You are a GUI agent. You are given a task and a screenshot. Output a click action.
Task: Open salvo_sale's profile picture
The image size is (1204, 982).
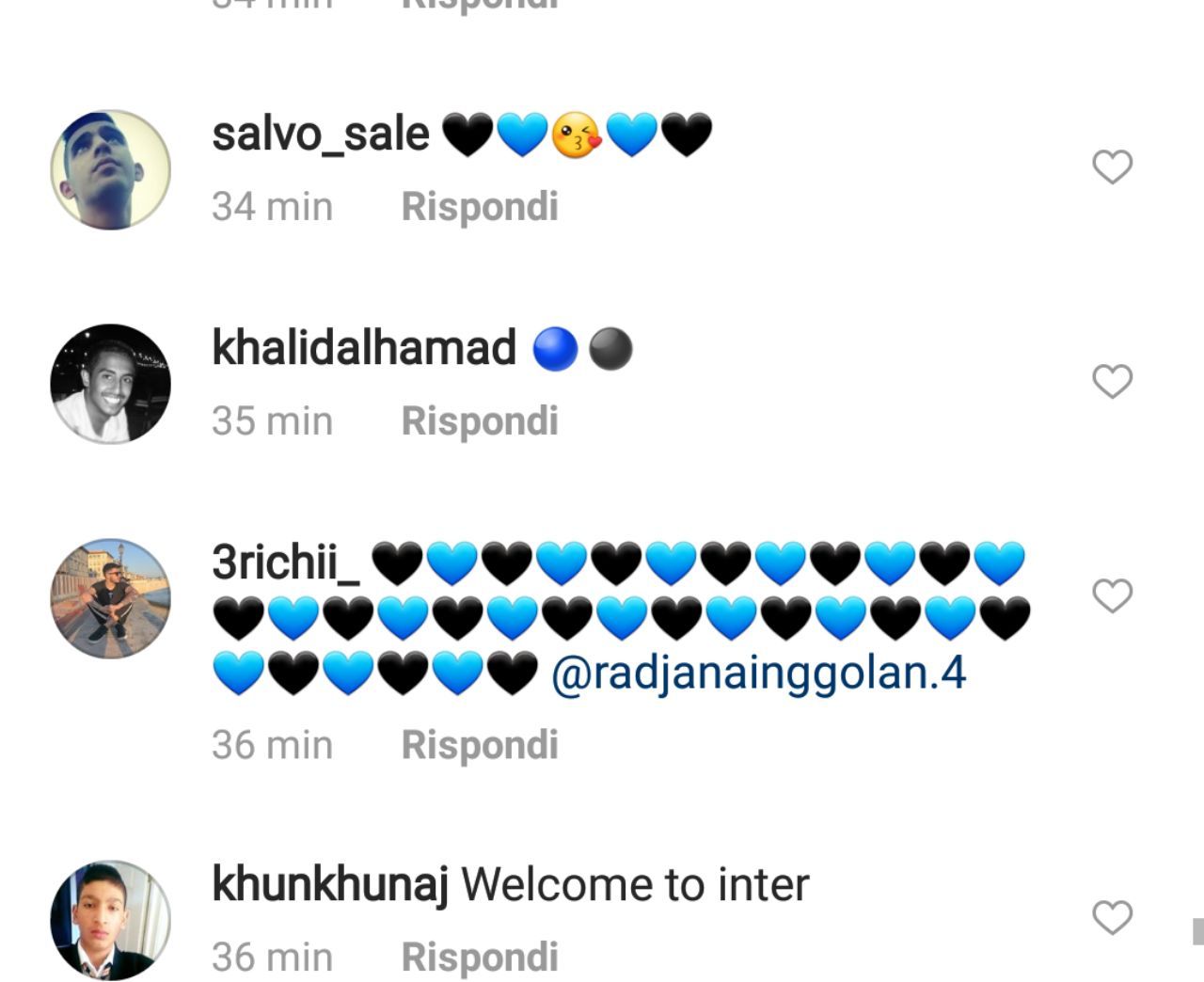click(110, 169)
